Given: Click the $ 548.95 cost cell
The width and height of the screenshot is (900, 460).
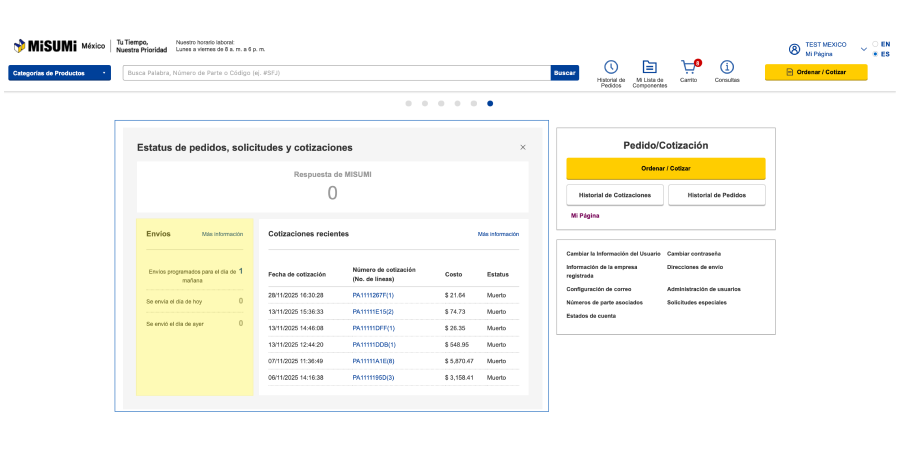Looking at the screenshot, I should 457,345.
